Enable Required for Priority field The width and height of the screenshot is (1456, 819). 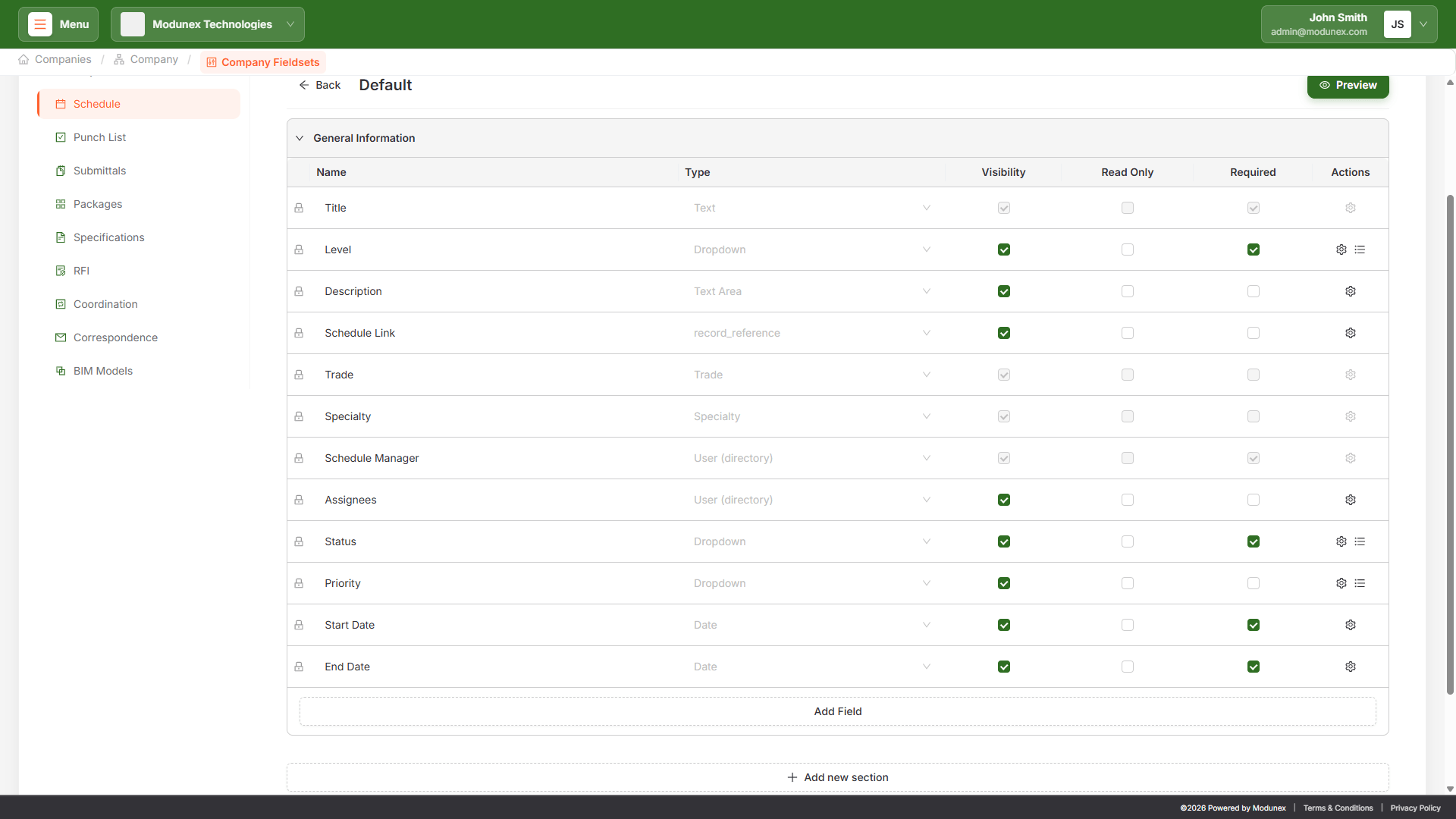pos(1253,583)
